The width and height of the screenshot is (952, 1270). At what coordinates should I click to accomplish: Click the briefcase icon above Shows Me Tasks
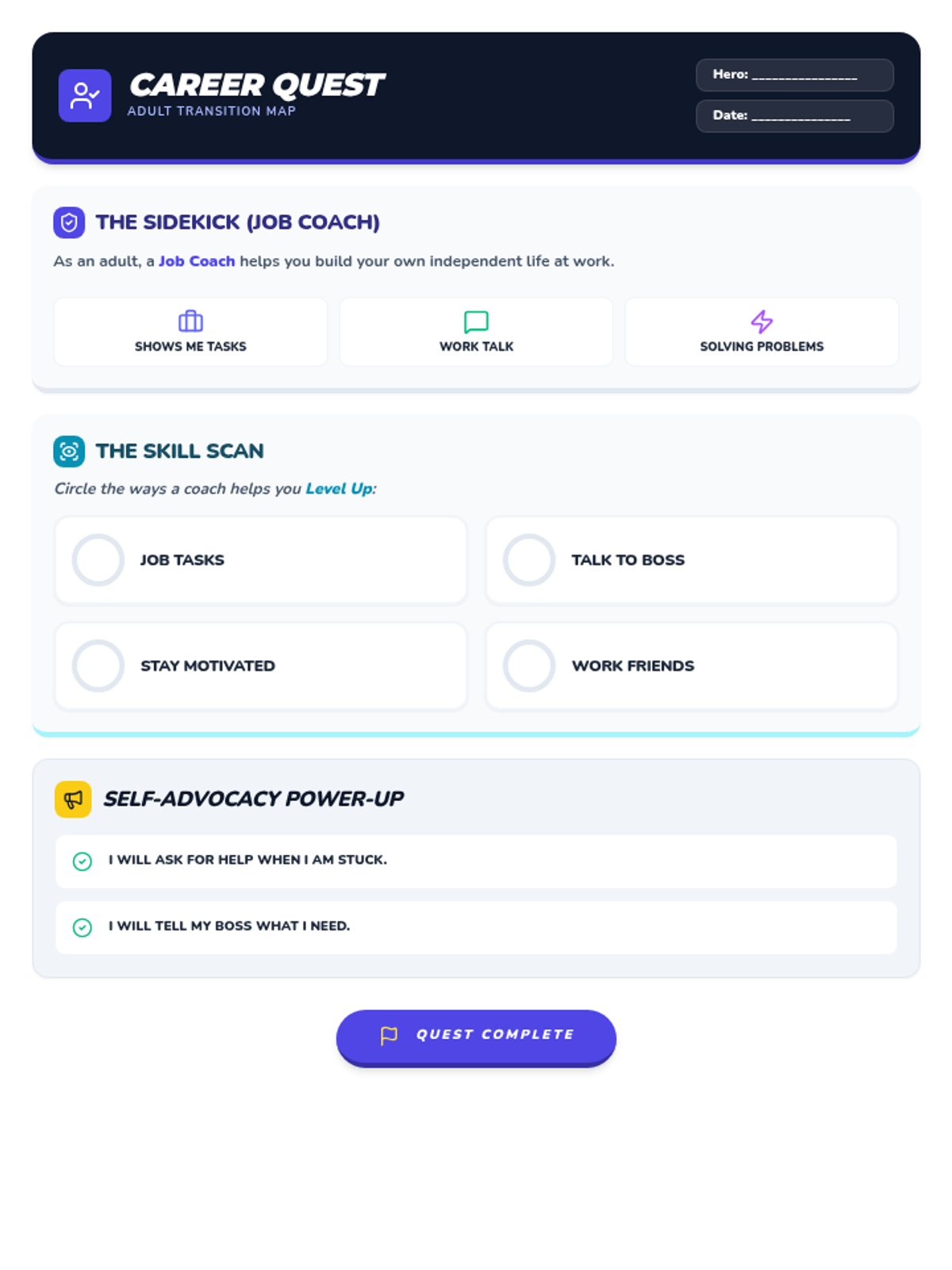click(x=190, y=321)
